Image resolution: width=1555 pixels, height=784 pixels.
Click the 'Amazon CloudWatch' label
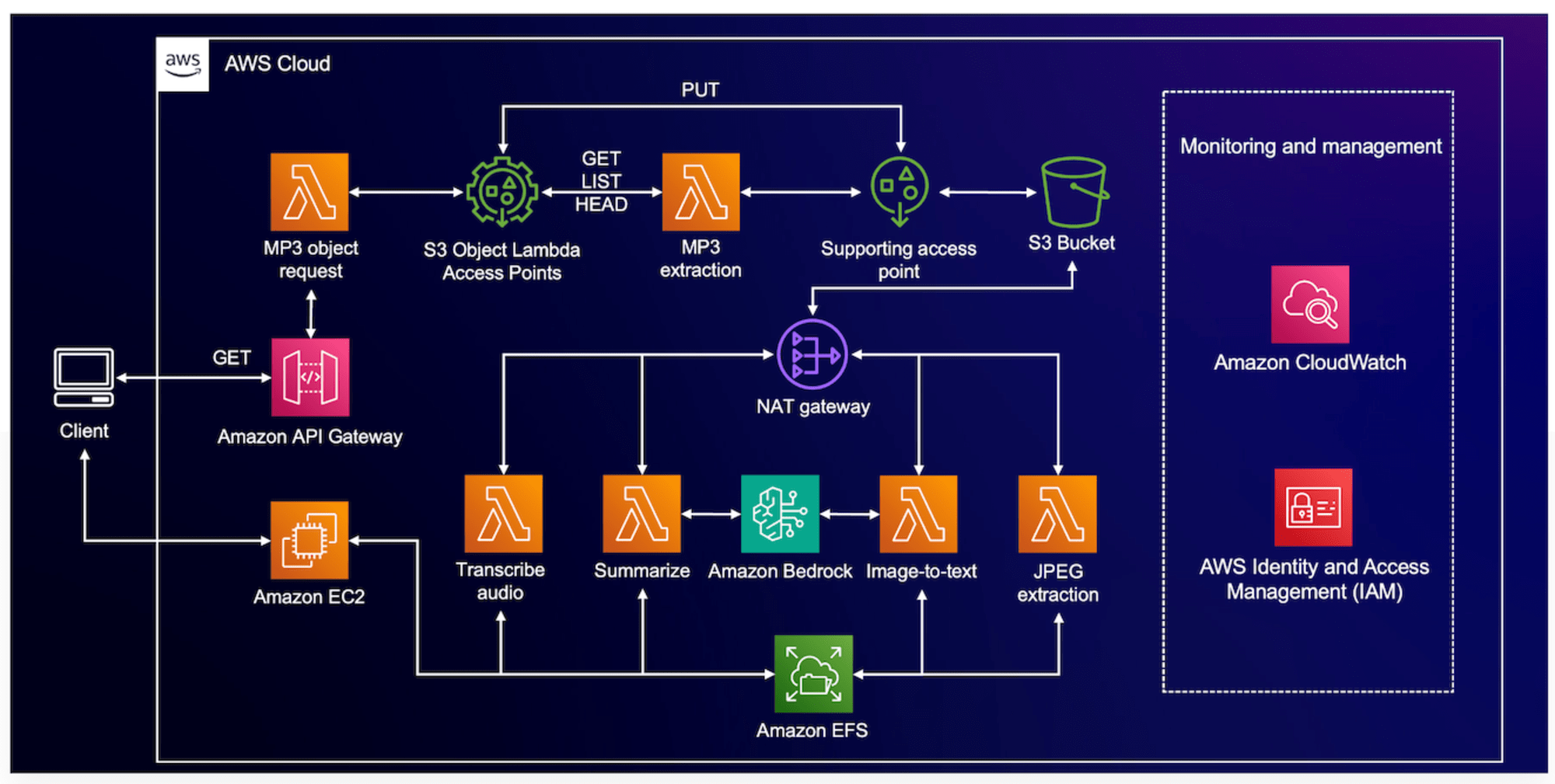click(x=1310, y=363)
